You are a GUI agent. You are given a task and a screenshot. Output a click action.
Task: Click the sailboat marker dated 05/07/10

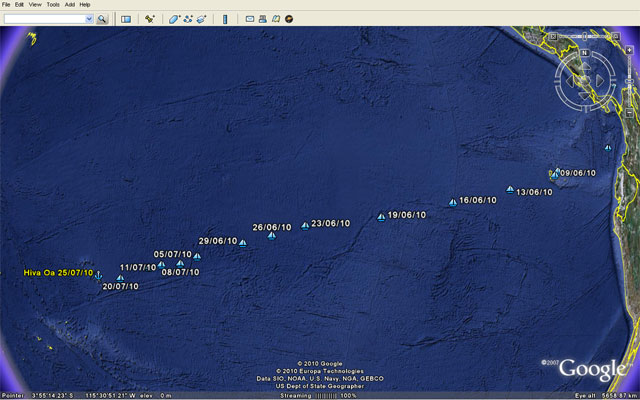pos(197,256)
